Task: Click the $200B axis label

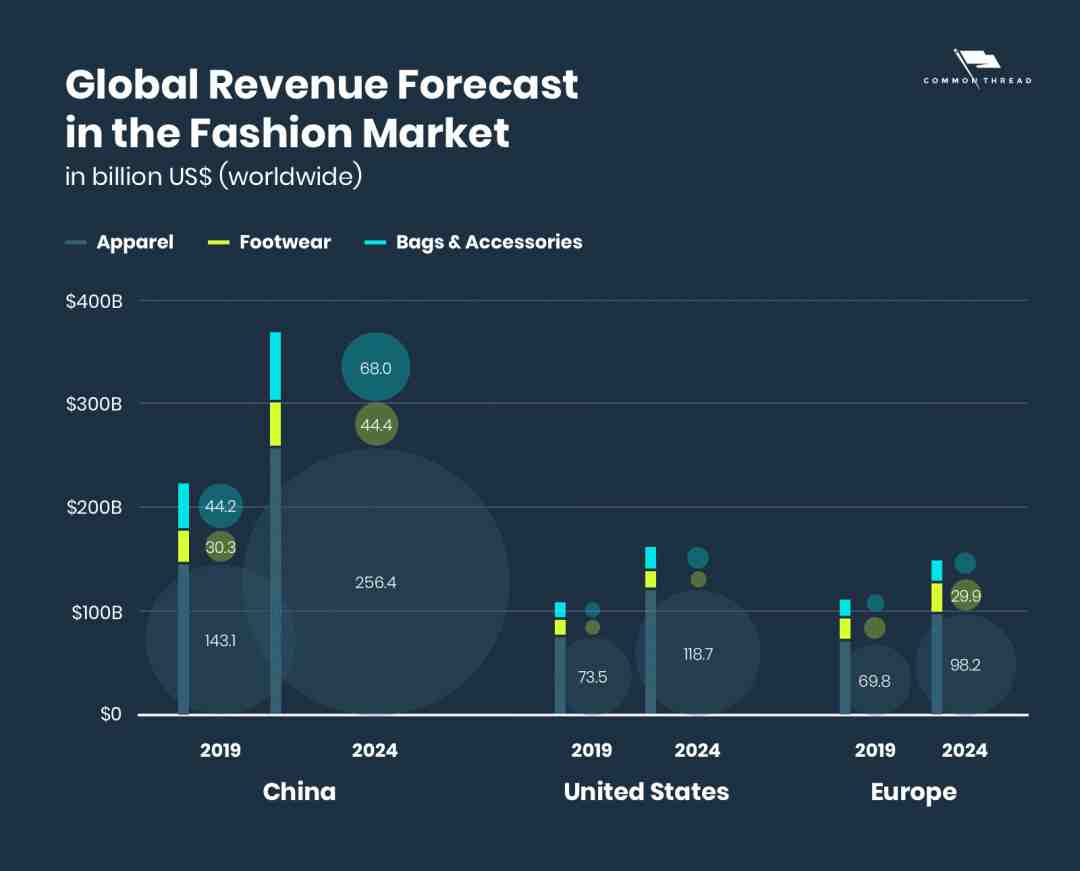Action: tap(94, 507)
